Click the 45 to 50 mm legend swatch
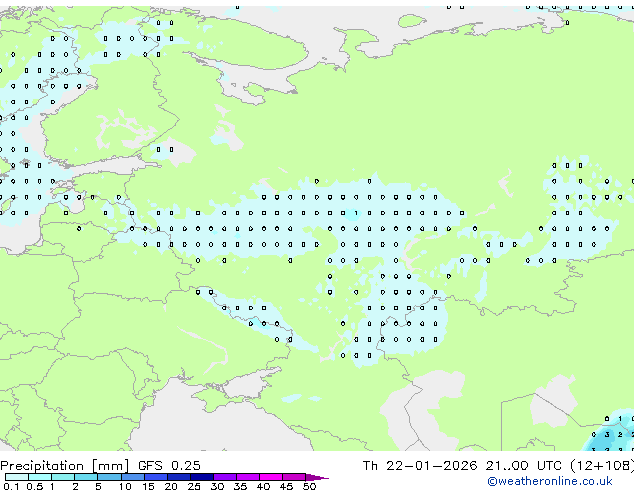634x490 pixels. point(294,477)
